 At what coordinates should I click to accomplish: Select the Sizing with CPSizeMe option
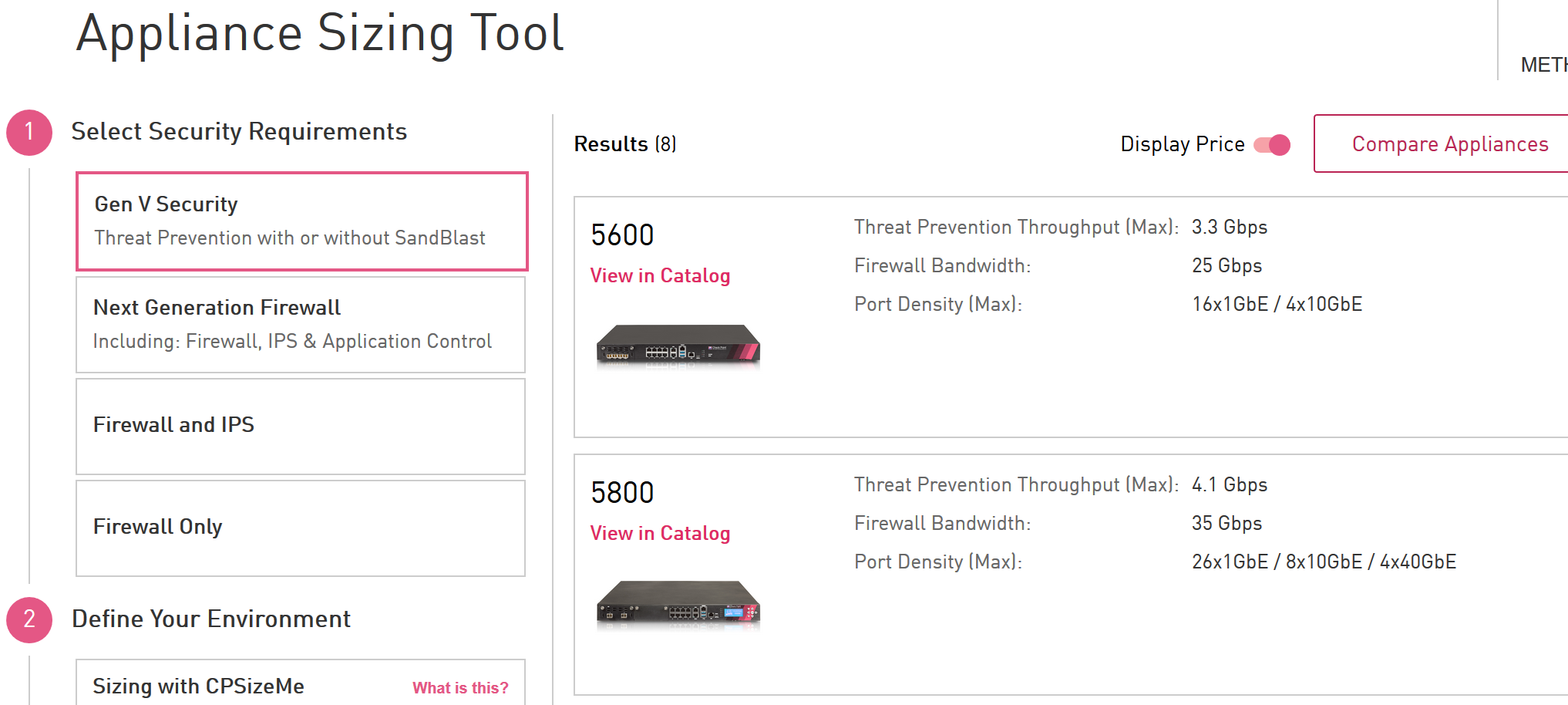pos(301,682)
